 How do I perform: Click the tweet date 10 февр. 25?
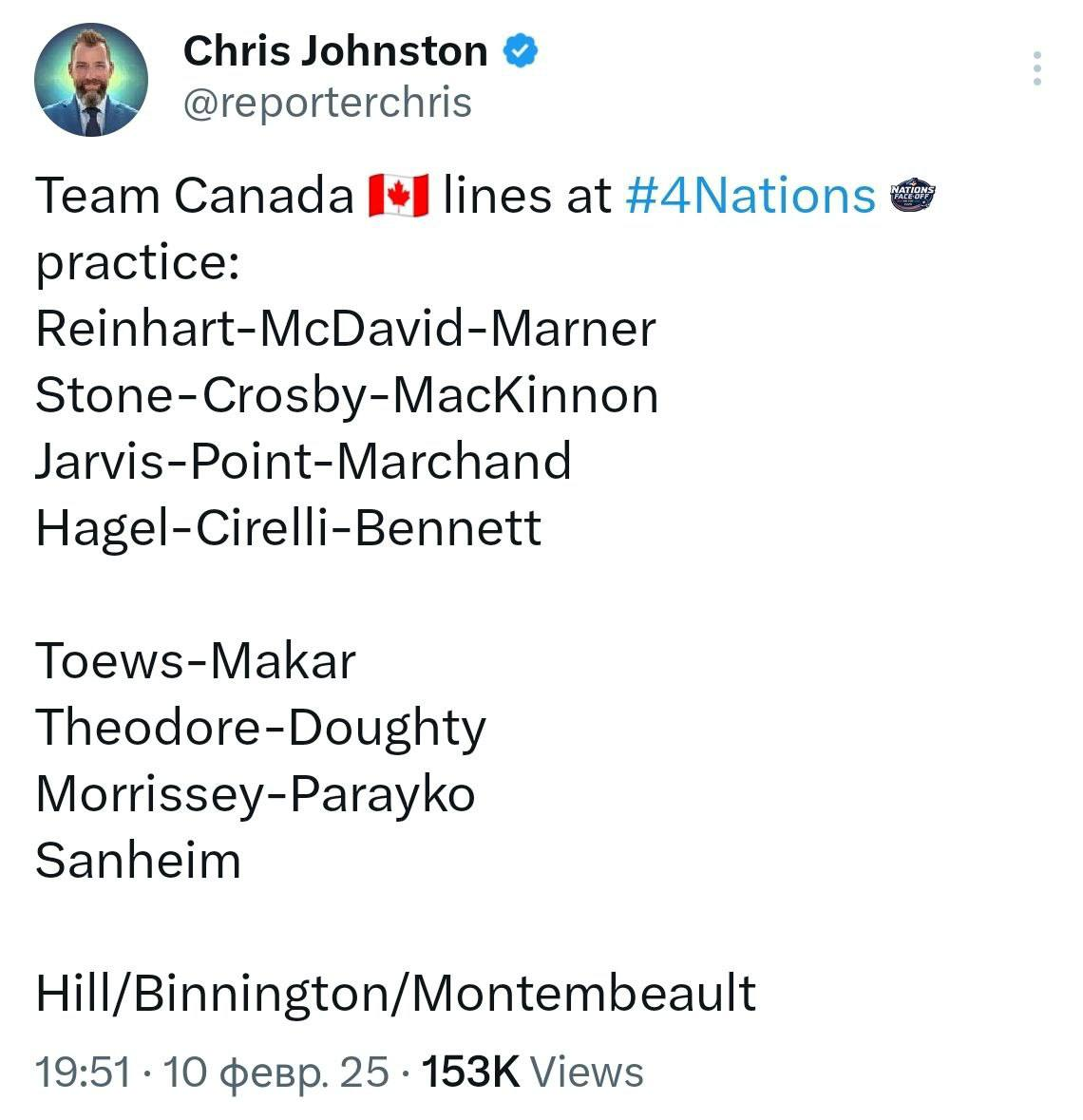(x=275, y=1072)
